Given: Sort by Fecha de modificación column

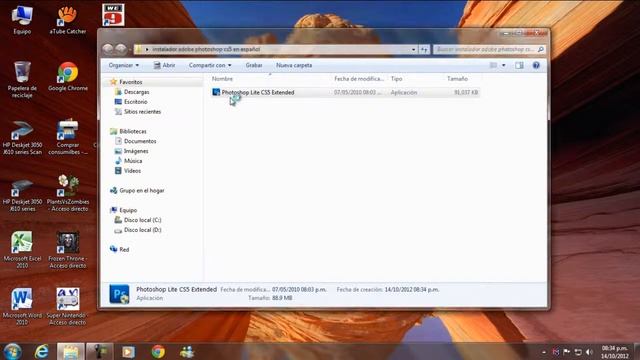Looking at the screenshot, I should pos(359,79).
